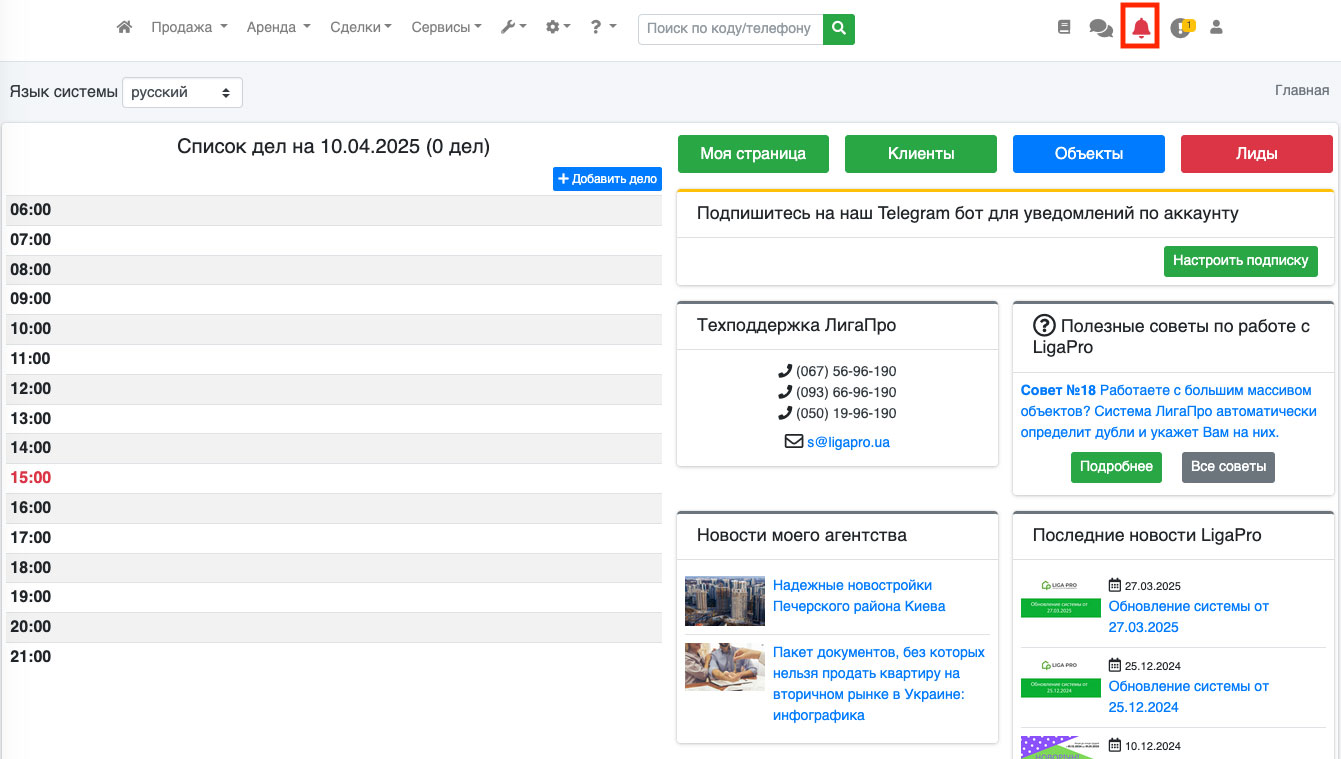Expand the Сервисы menu

(446, 28)
